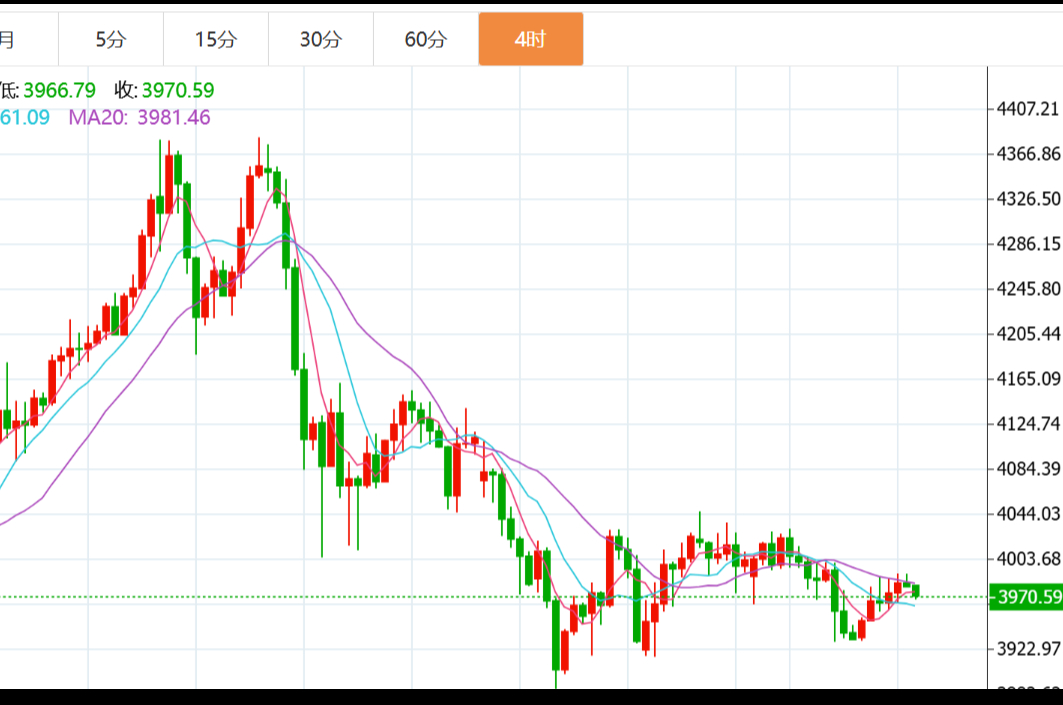Open the 30分 timeframe tab

tap(321, 40)
